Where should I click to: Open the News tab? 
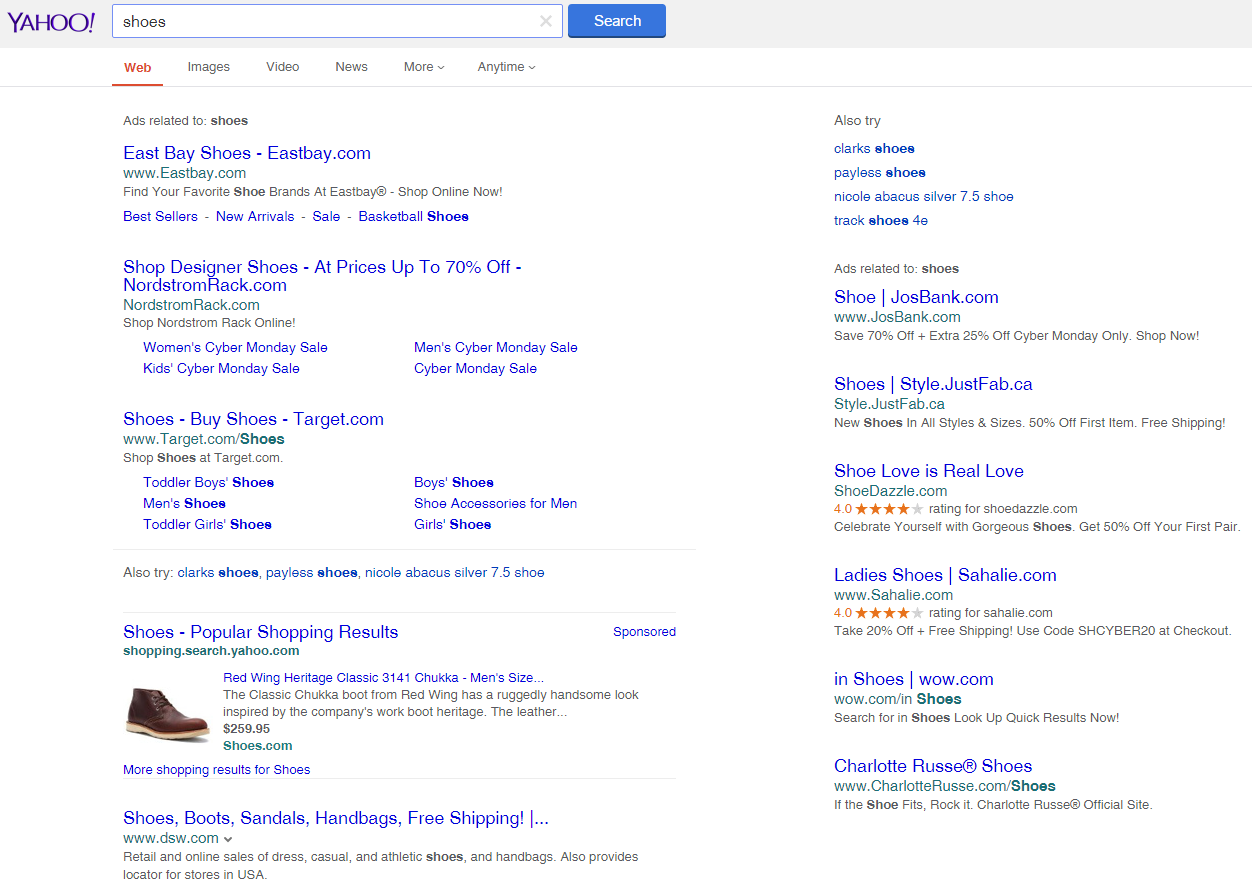(x=351, y=67)
